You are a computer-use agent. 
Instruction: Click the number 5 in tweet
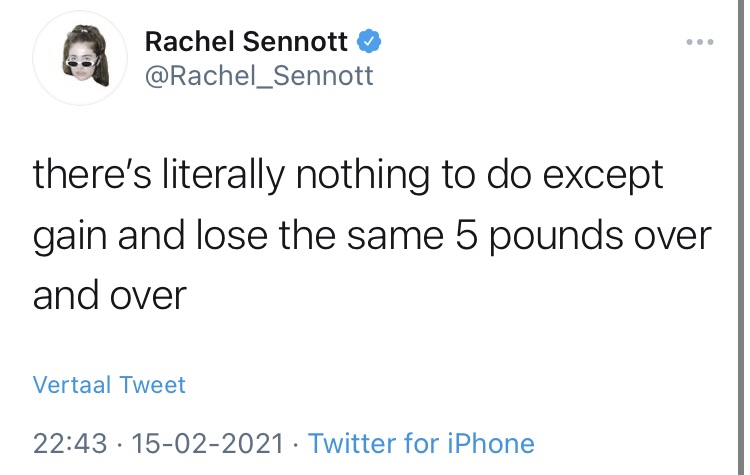(x=466, y=235)
